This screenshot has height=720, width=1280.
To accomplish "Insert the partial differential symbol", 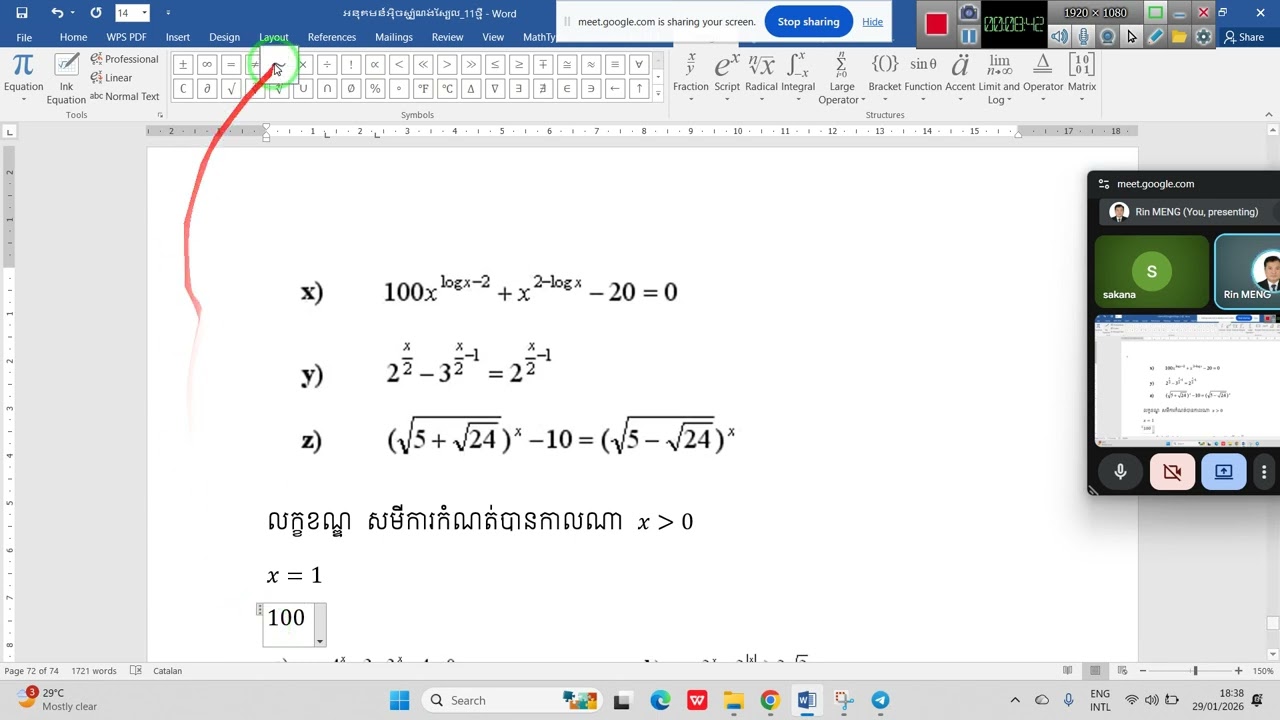I will click(207, 88).
